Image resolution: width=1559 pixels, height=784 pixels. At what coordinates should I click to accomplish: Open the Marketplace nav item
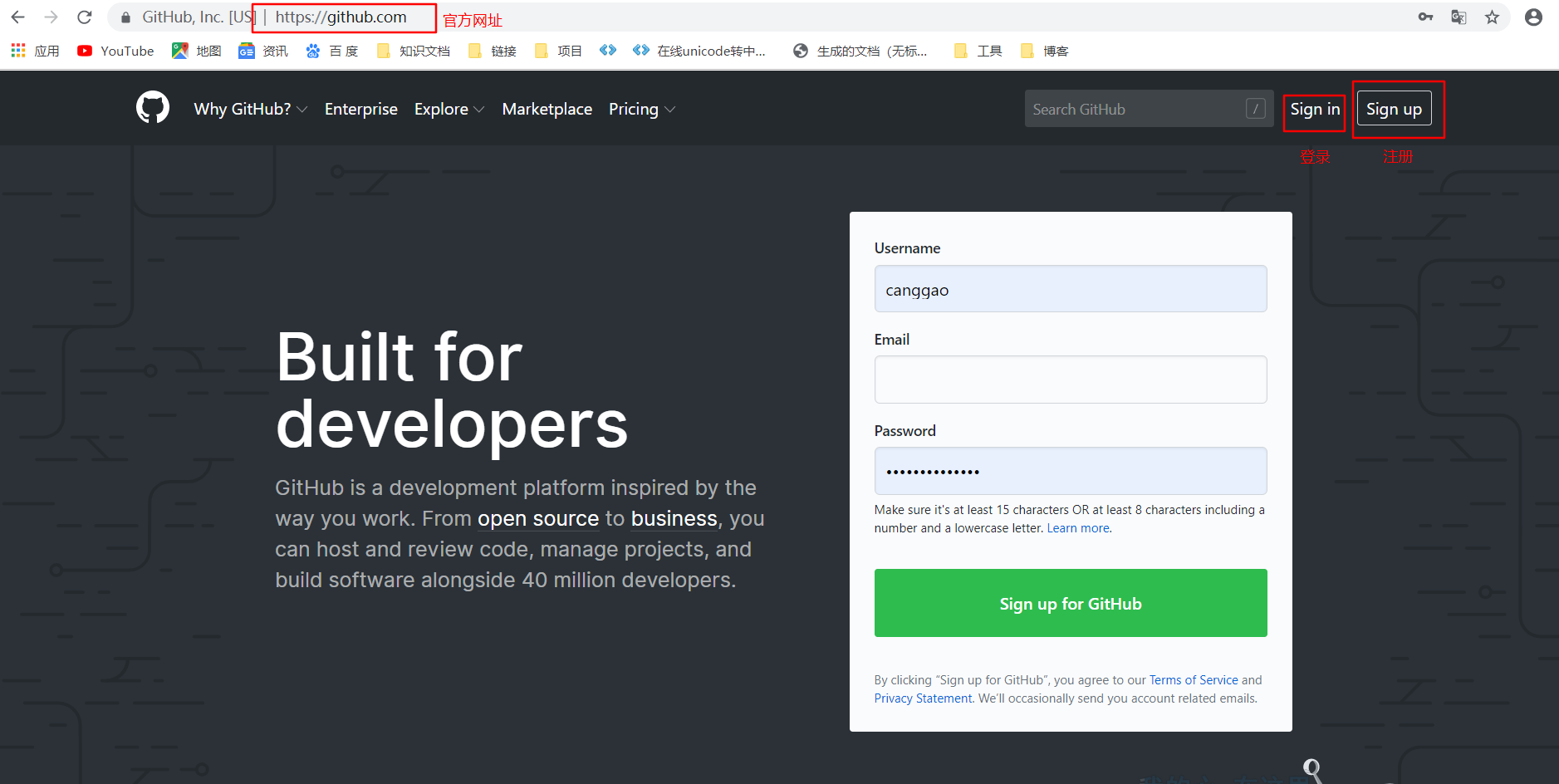(x=547, y=109)
